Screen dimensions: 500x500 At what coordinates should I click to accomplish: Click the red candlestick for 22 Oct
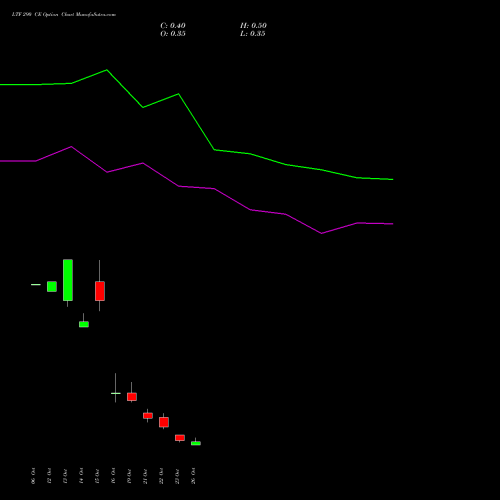[x=164, y=422]
